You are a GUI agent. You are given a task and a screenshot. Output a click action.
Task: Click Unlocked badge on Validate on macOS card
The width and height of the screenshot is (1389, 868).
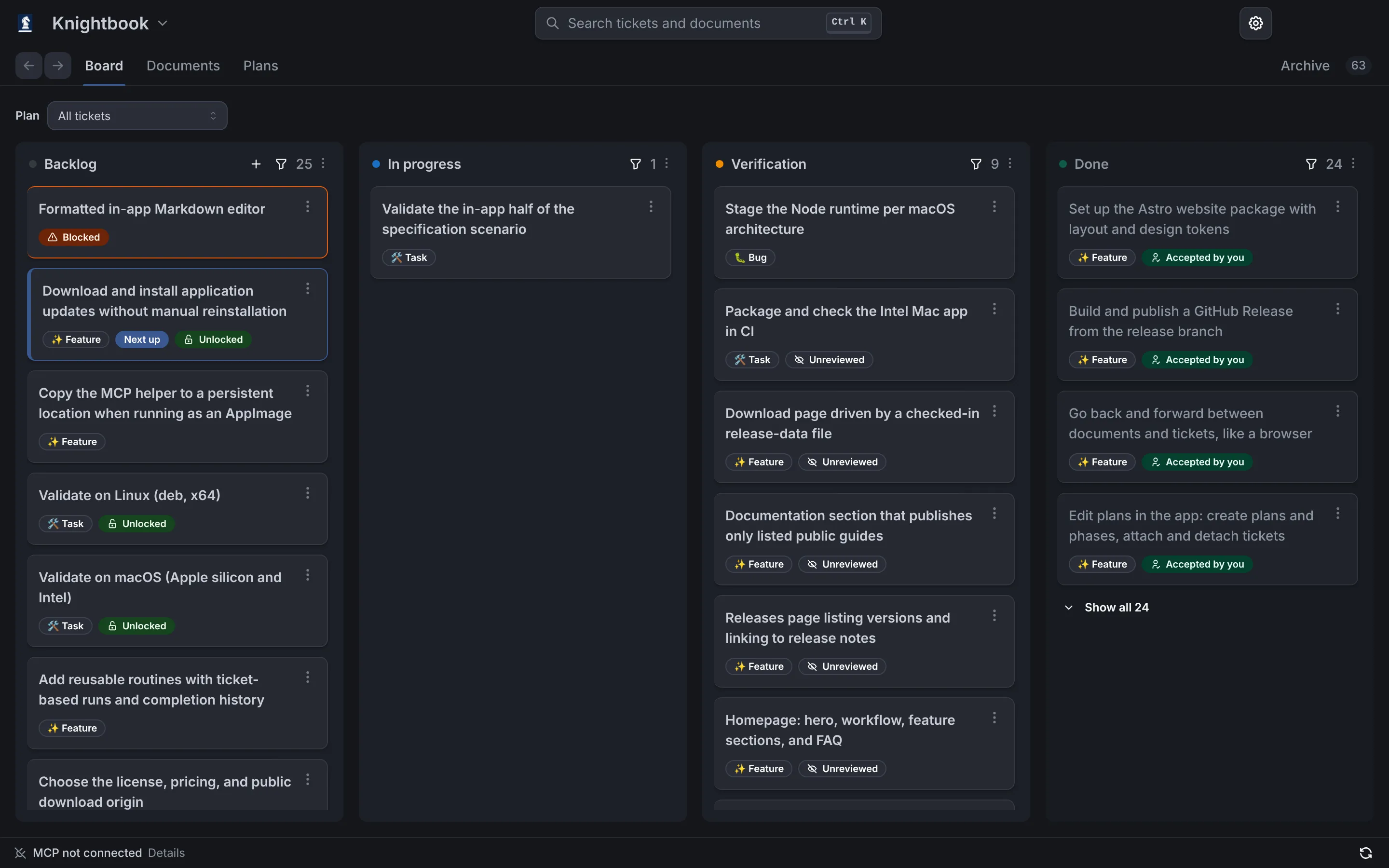(x=136, y=626)
